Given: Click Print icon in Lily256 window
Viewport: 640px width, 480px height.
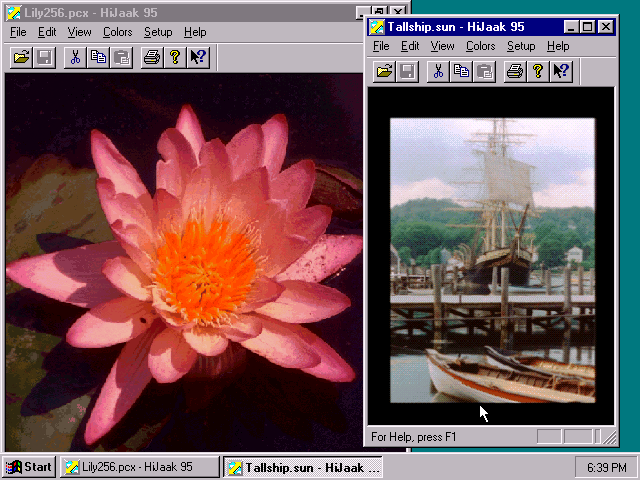Looking at the screenshot, I should pyautogui.click(x=152, y=57).
